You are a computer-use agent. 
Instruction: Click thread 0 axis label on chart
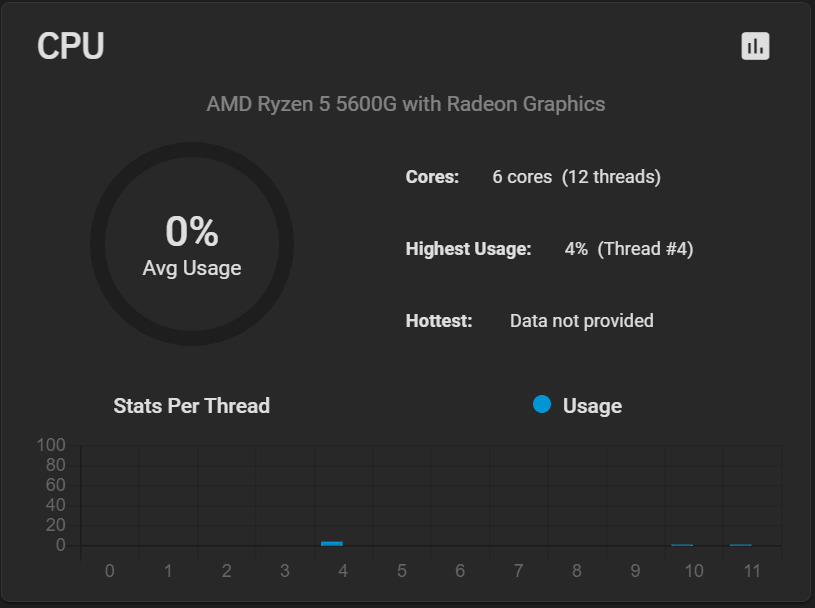110,571
